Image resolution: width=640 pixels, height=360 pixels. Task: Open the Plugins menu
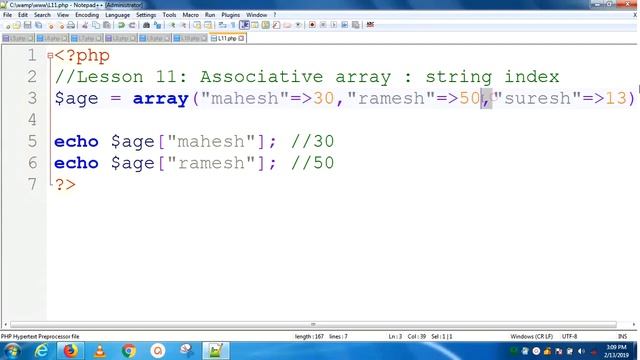231,15
